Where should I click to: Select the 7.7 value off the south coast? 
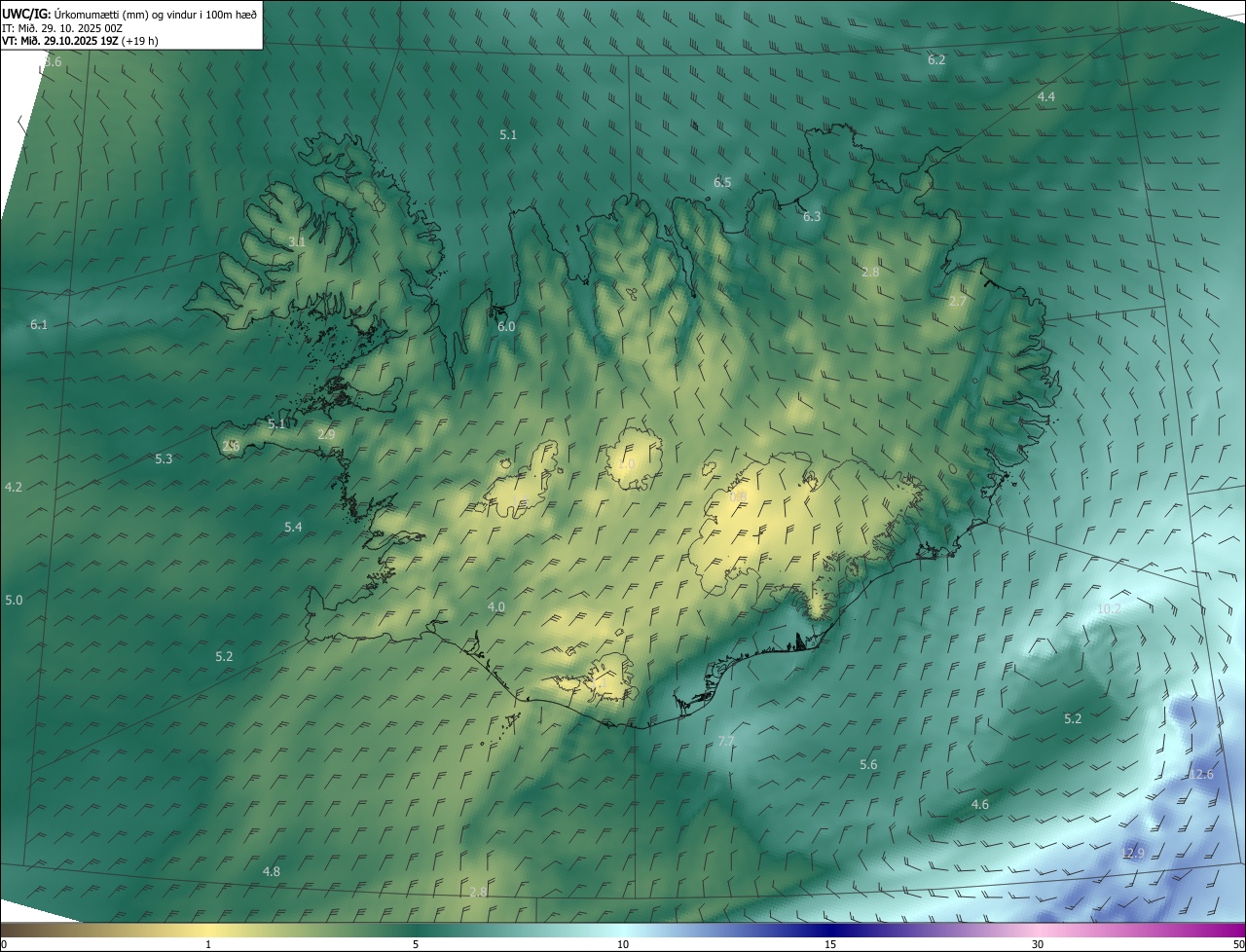coord(726,742)
